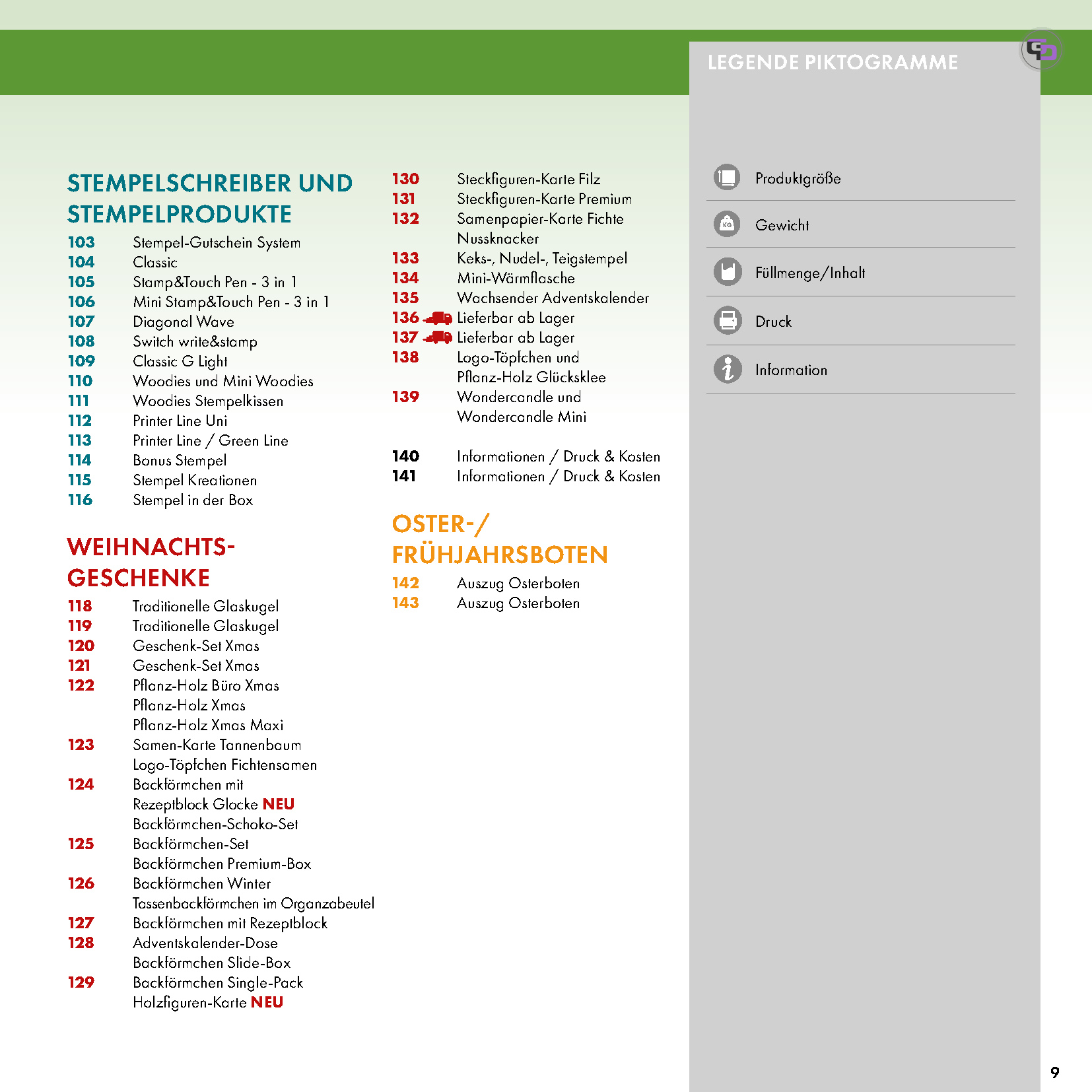Click 'Pflanz-Holz Xmas Maxi' entry
The height and width of the screenshot is (1092, 1092).
(208, 726)
